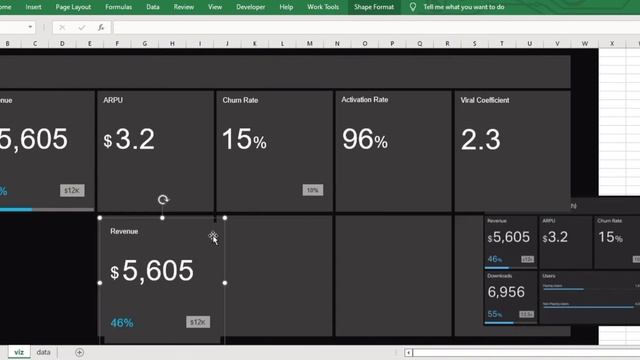Open the Insert ribbon tab
This screenshot has height=360, width=640.
coord(33,7)
